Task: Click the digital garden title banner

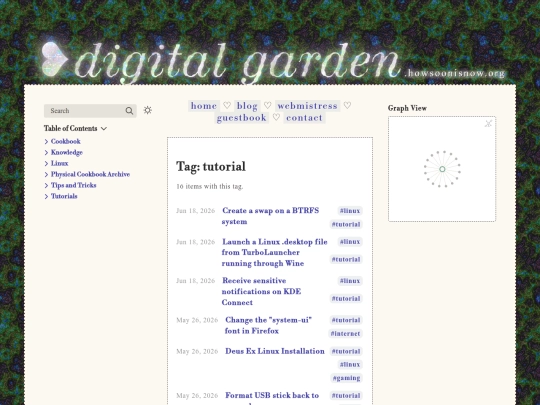Action: click(x=238, y=62)
